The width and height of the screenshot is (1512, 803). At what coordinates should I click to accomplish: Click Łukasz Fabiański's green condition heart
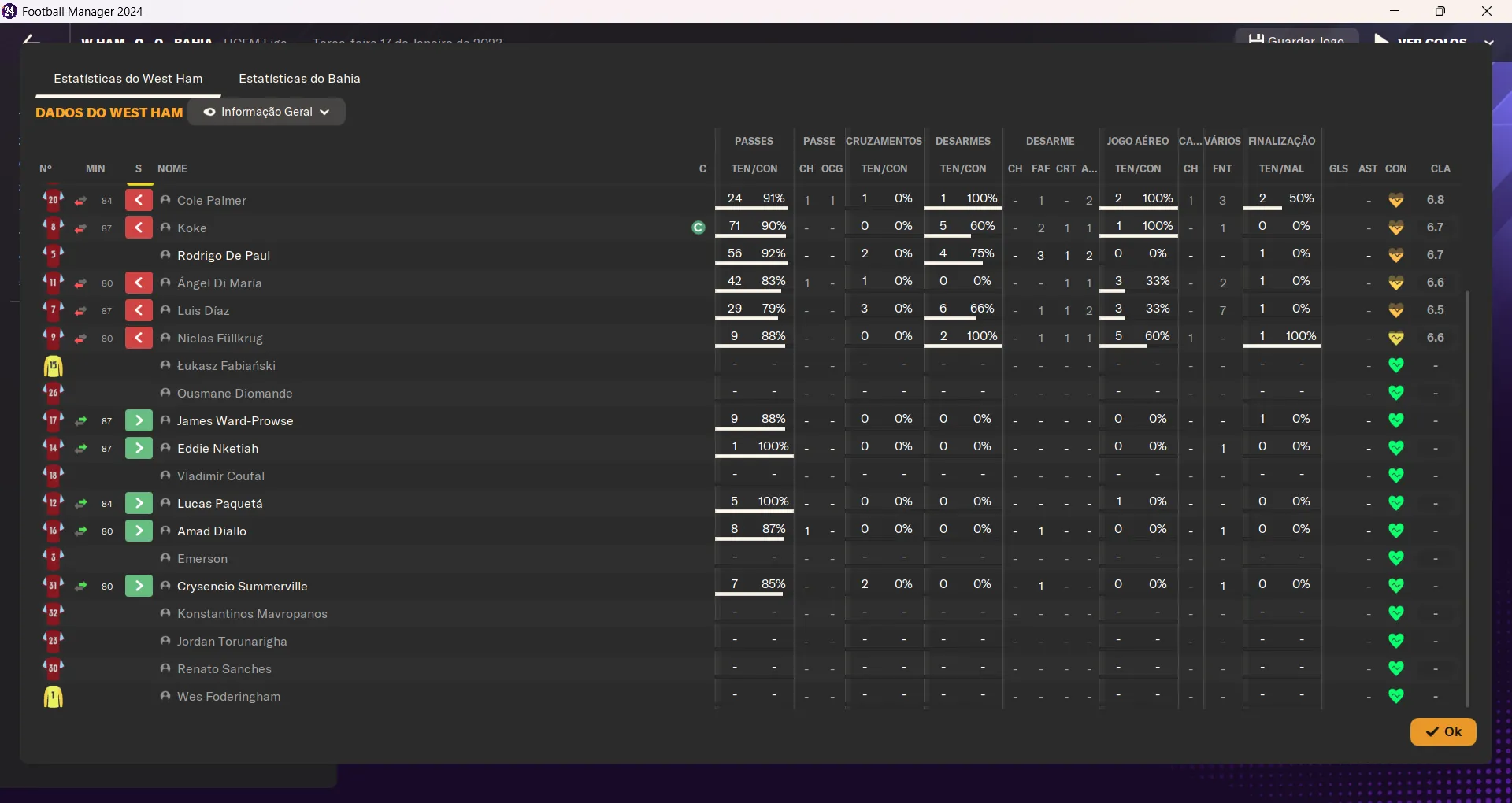click(1396, 366)
